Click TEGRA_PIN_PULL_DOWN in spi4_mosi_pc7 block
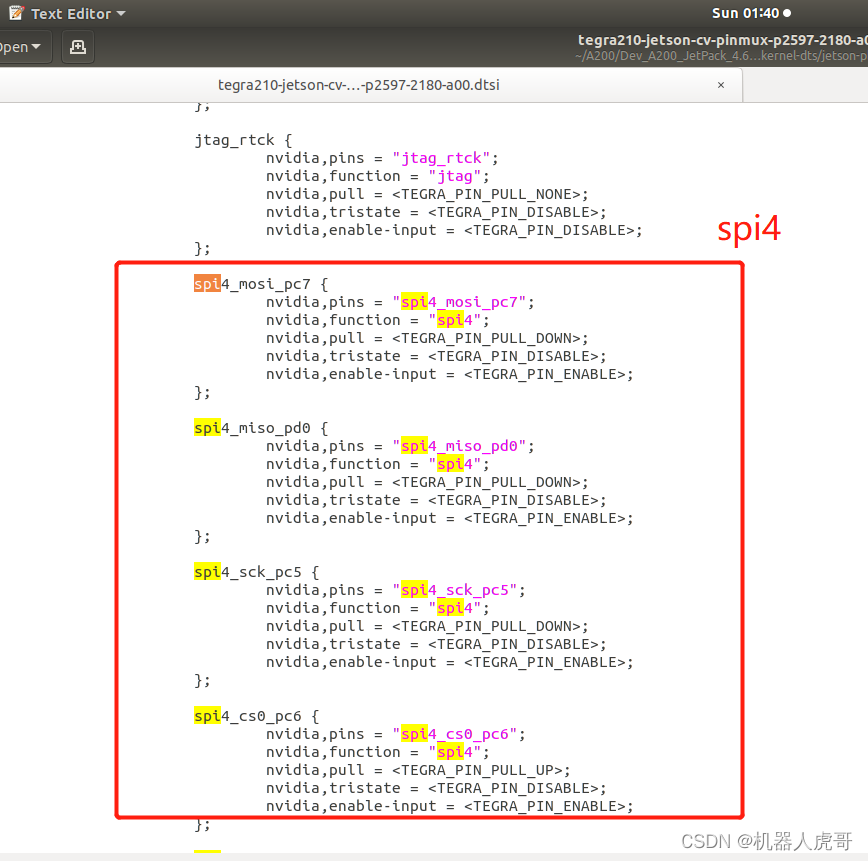This screenshot has height=861, width=868. pos(486,338)
